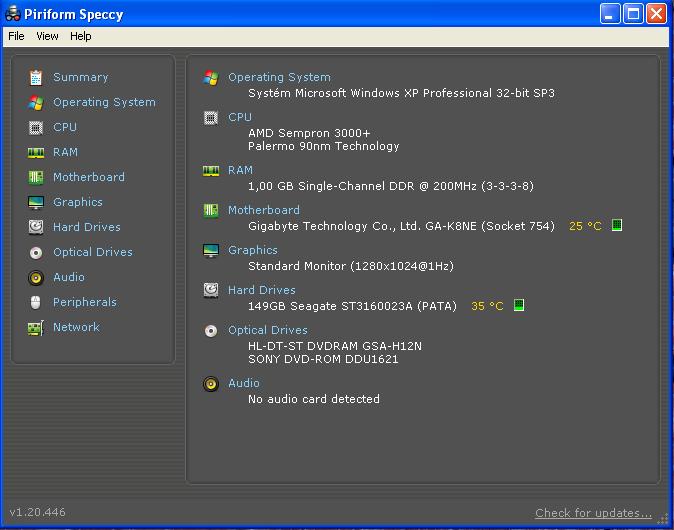
Task: Go to Operating System section in sidebar
Action: pyautogui.click(x=104, y=102)
